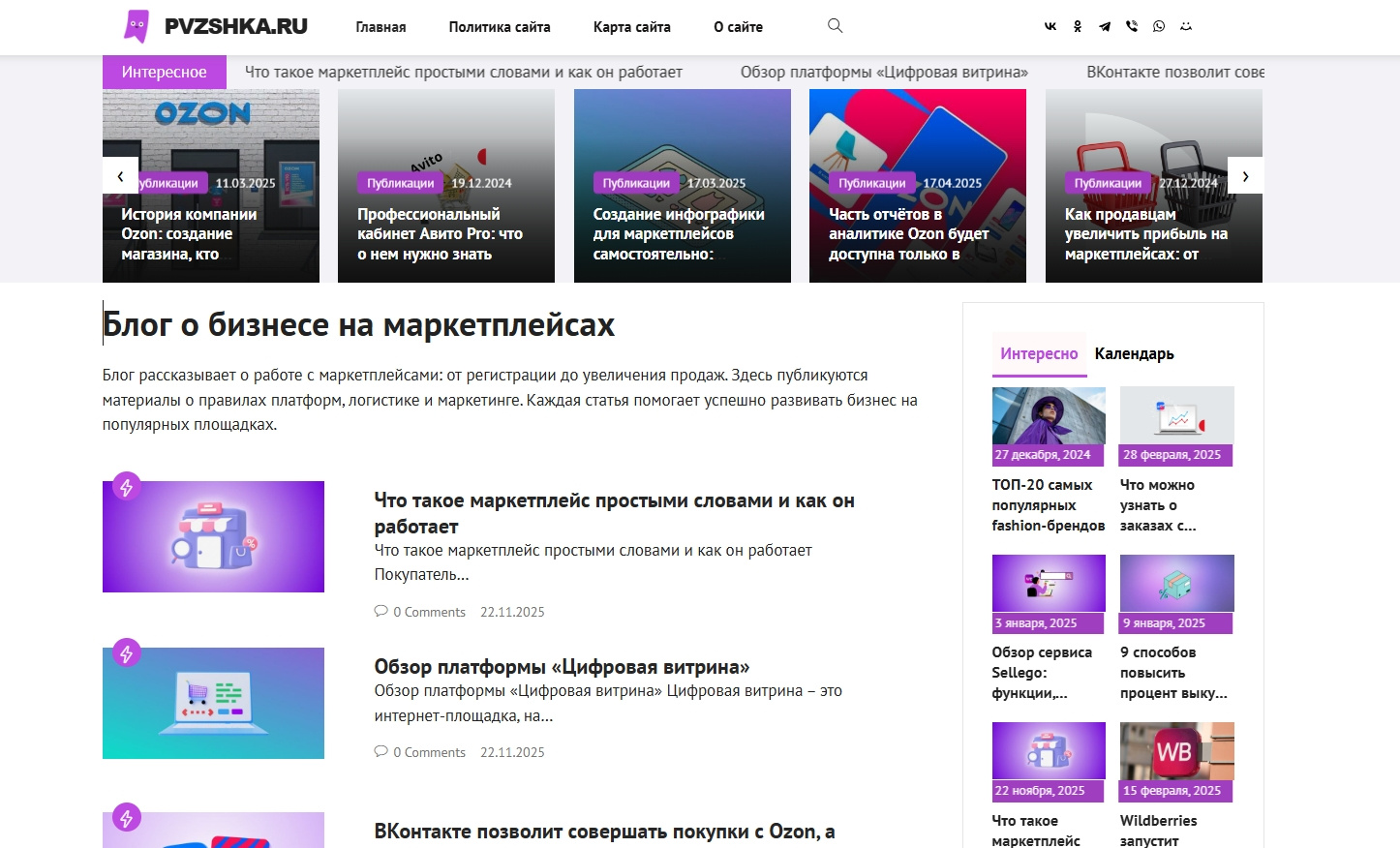The image size is (1400, 848).
Task: Open sidebar link «Что можно узнать о заказах»
Action: (x=1158, y=505)
